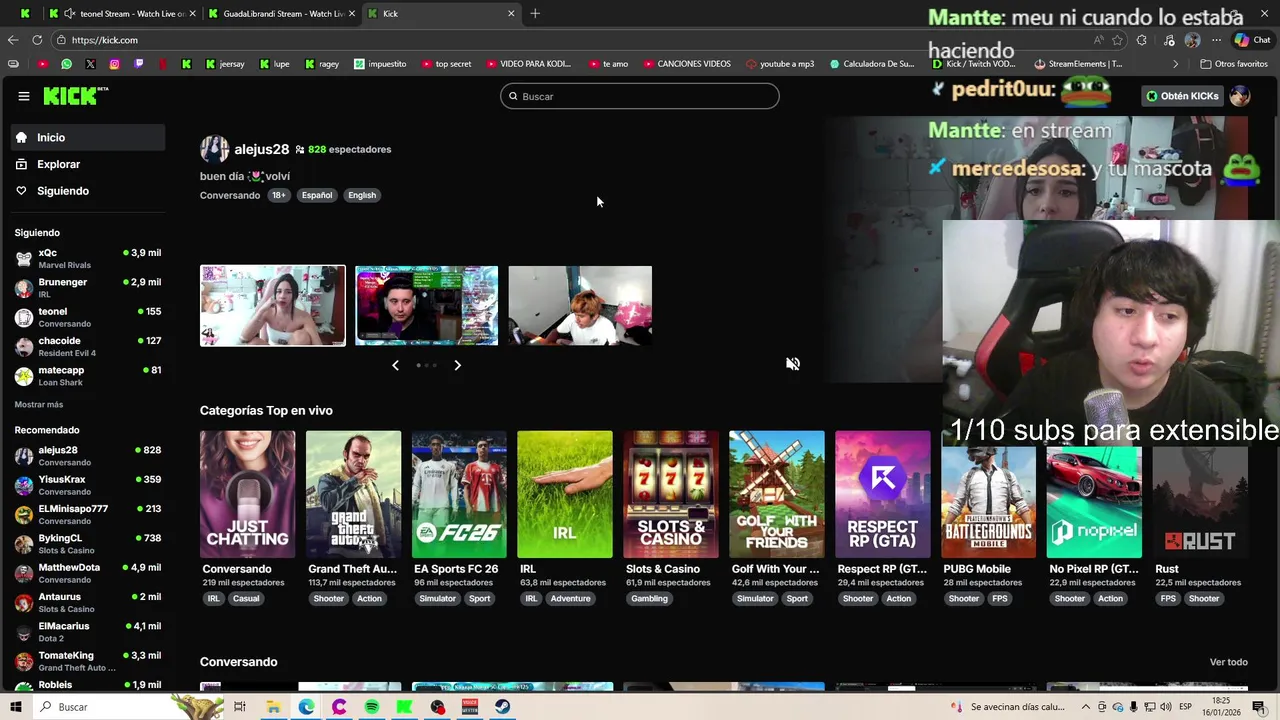Viewport: 1280px width, 720px height.
Task: Open teonel channel in the sidebar
Action: pyautogui.click(x=89, y=317)
